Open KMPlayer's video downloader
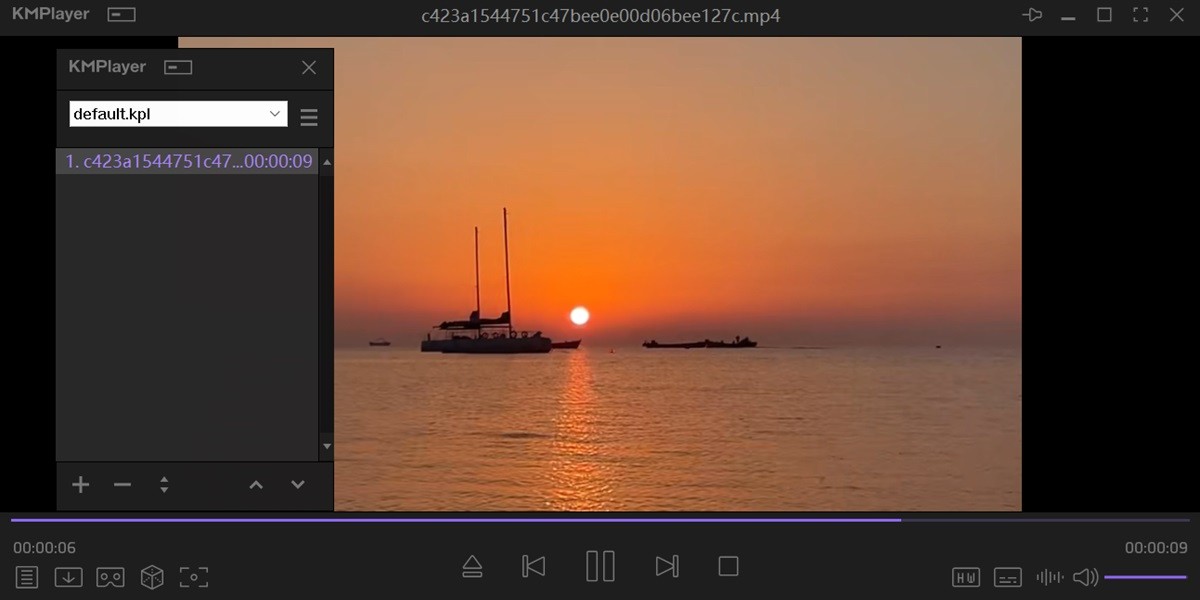The image size is (1200, 600). coord(68,577)
